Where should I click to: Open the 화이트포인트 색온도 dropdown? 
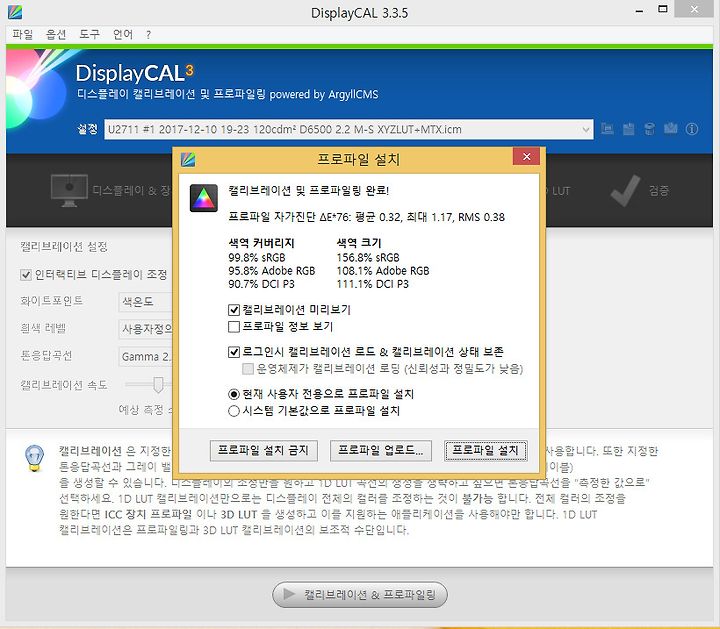146,302
